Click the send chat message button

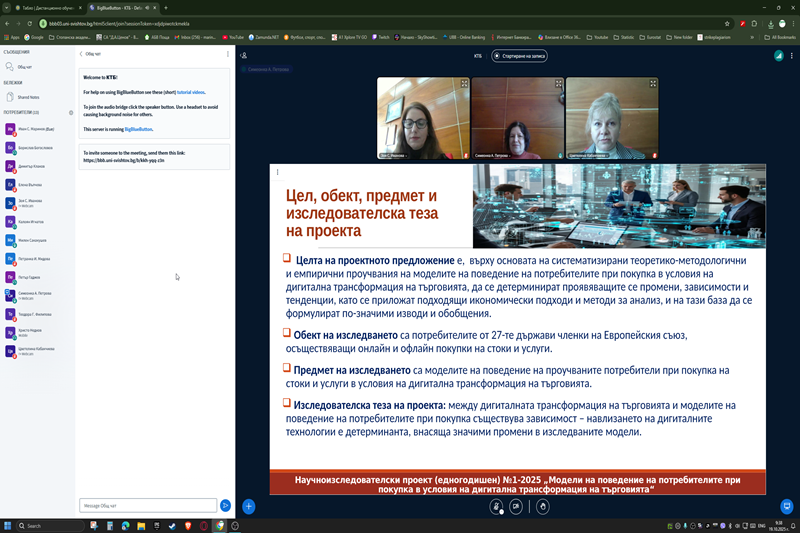click(226, 506)
